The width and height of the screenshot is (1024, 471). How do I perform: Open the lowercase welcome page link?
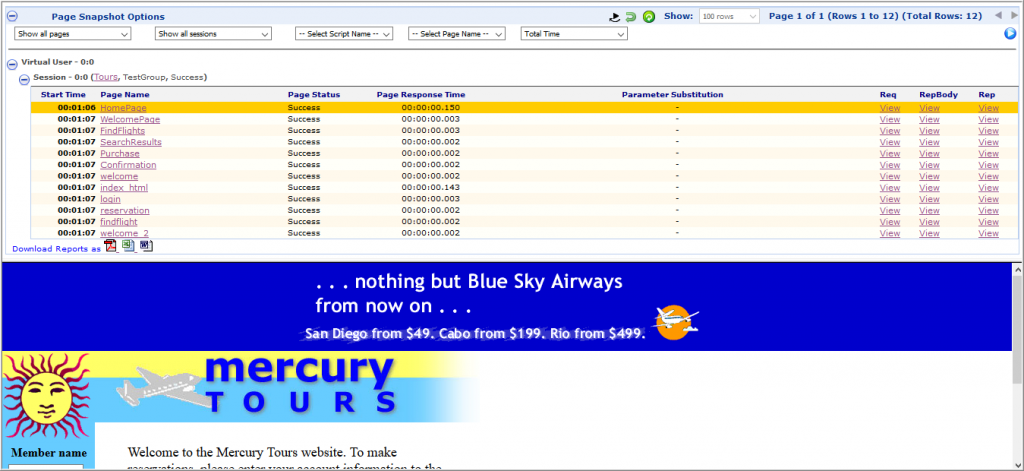pos(119,176)
